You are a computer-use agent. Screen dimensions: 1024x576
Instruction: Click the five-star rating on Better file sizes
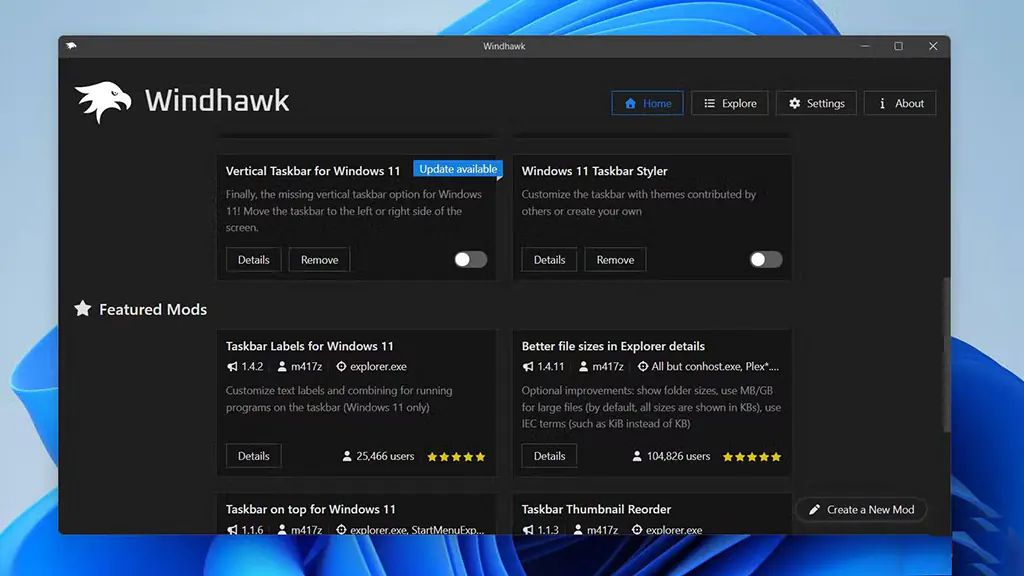click(750, 456)
